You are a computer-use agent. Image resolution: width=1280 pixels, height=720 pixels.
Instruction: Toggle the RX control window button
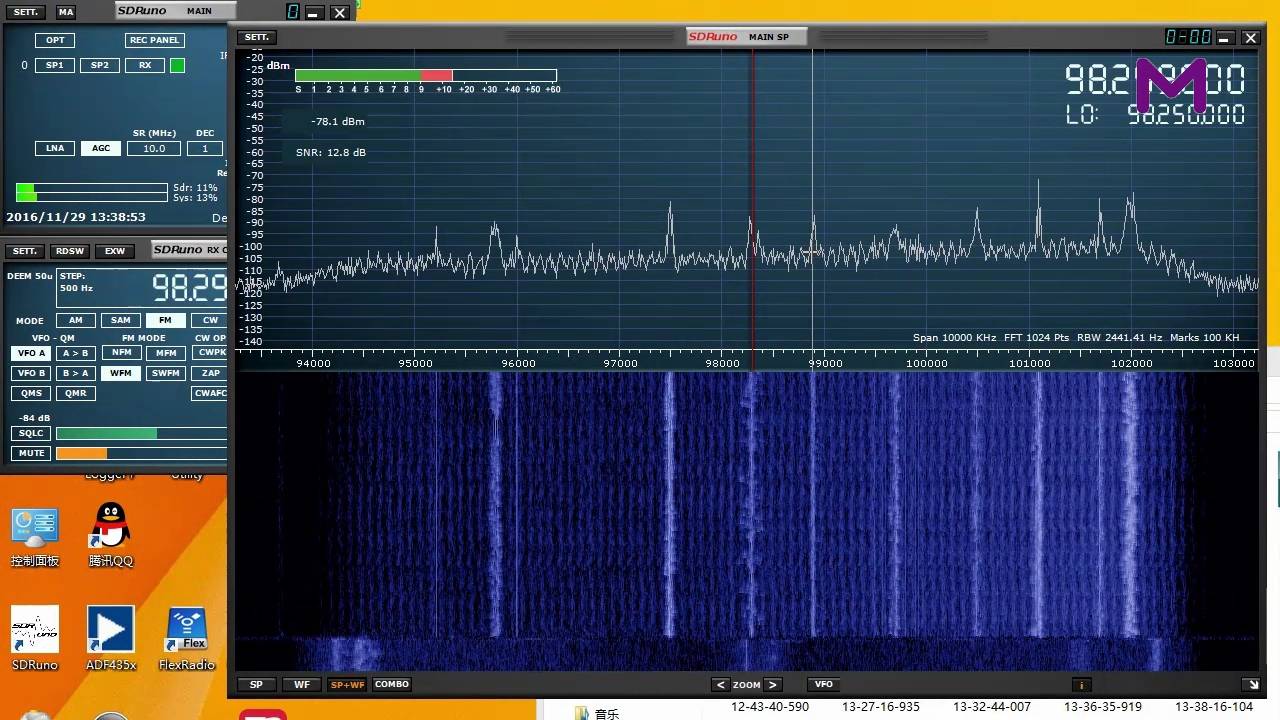[x=145, y=65]
